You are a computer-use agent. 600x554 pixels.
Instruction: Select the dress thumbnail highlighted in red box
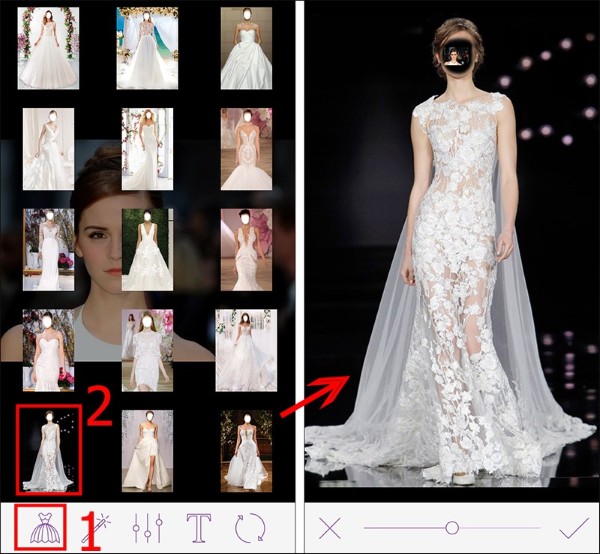point(48,449)
